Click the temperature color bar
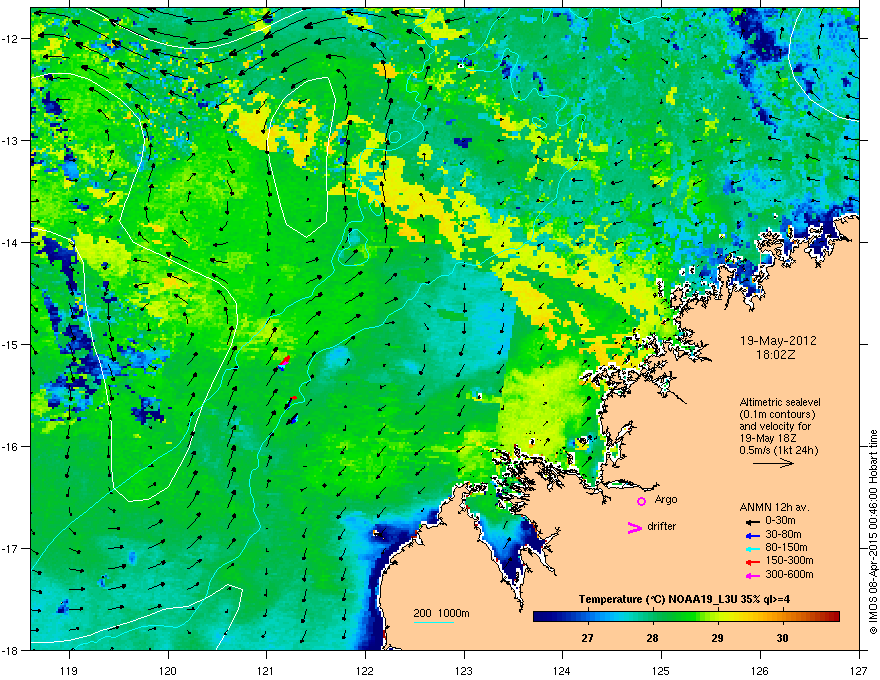The height and width of the screenshot is (680, 880). [x=686, y=617]
